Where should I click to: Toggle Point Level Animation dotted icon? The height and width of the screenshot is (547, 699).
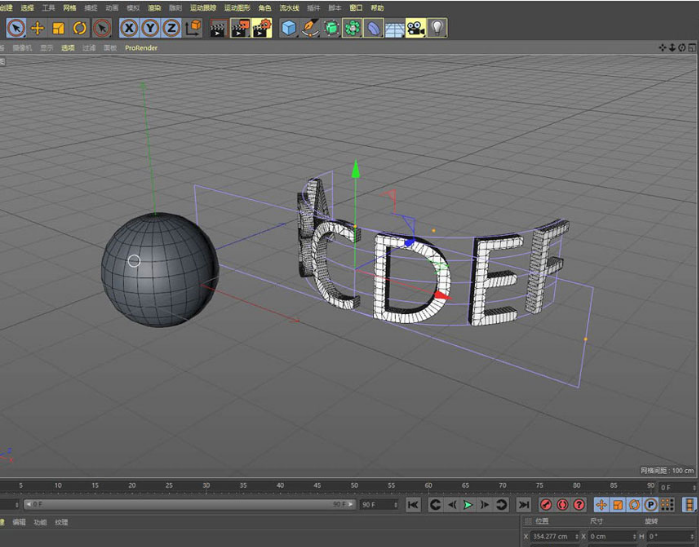667,505
